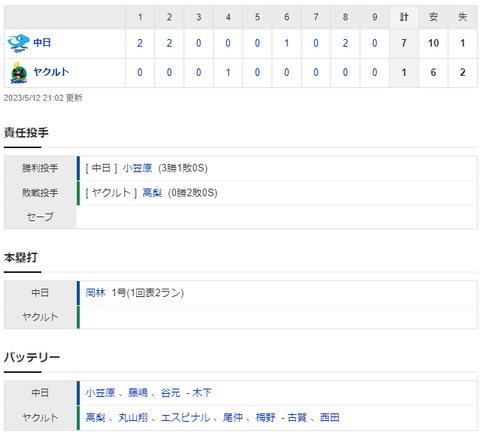Open the 中日 team link in scoreboard
The width and height of the screenshot is (480, 436).
pyautogui.click(x=42, y=43)
